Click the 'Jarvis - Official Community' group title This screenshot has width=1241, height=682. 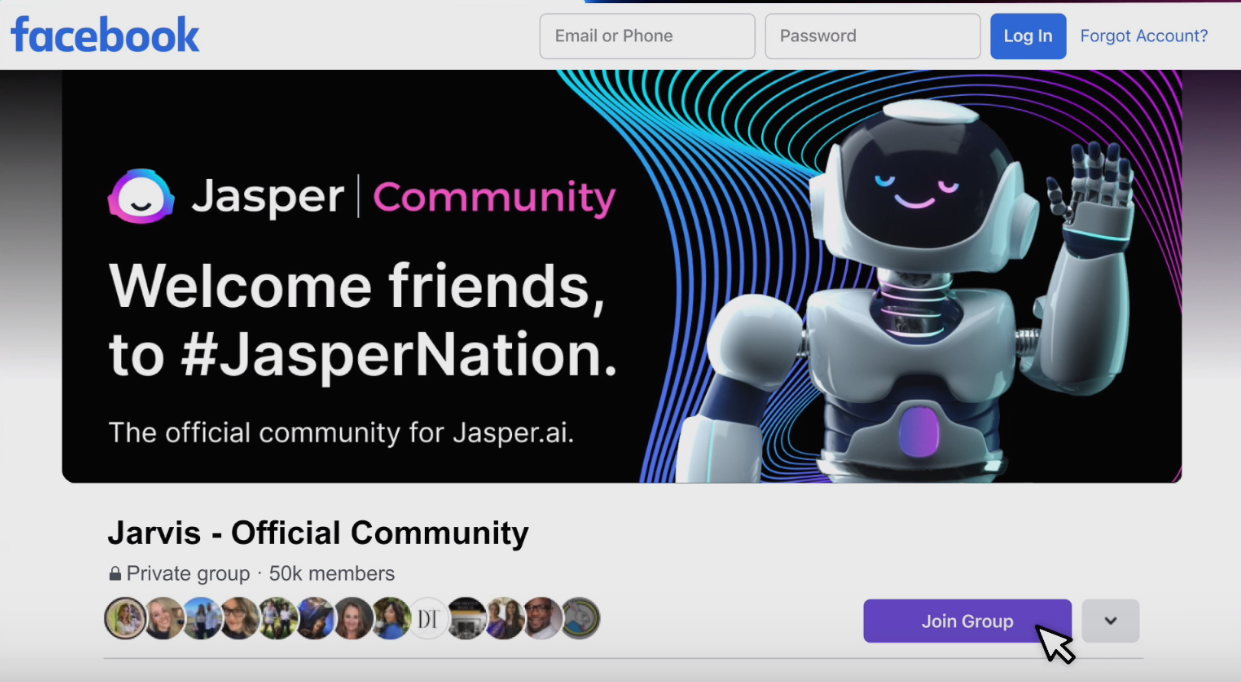click(x=318, y=533)
